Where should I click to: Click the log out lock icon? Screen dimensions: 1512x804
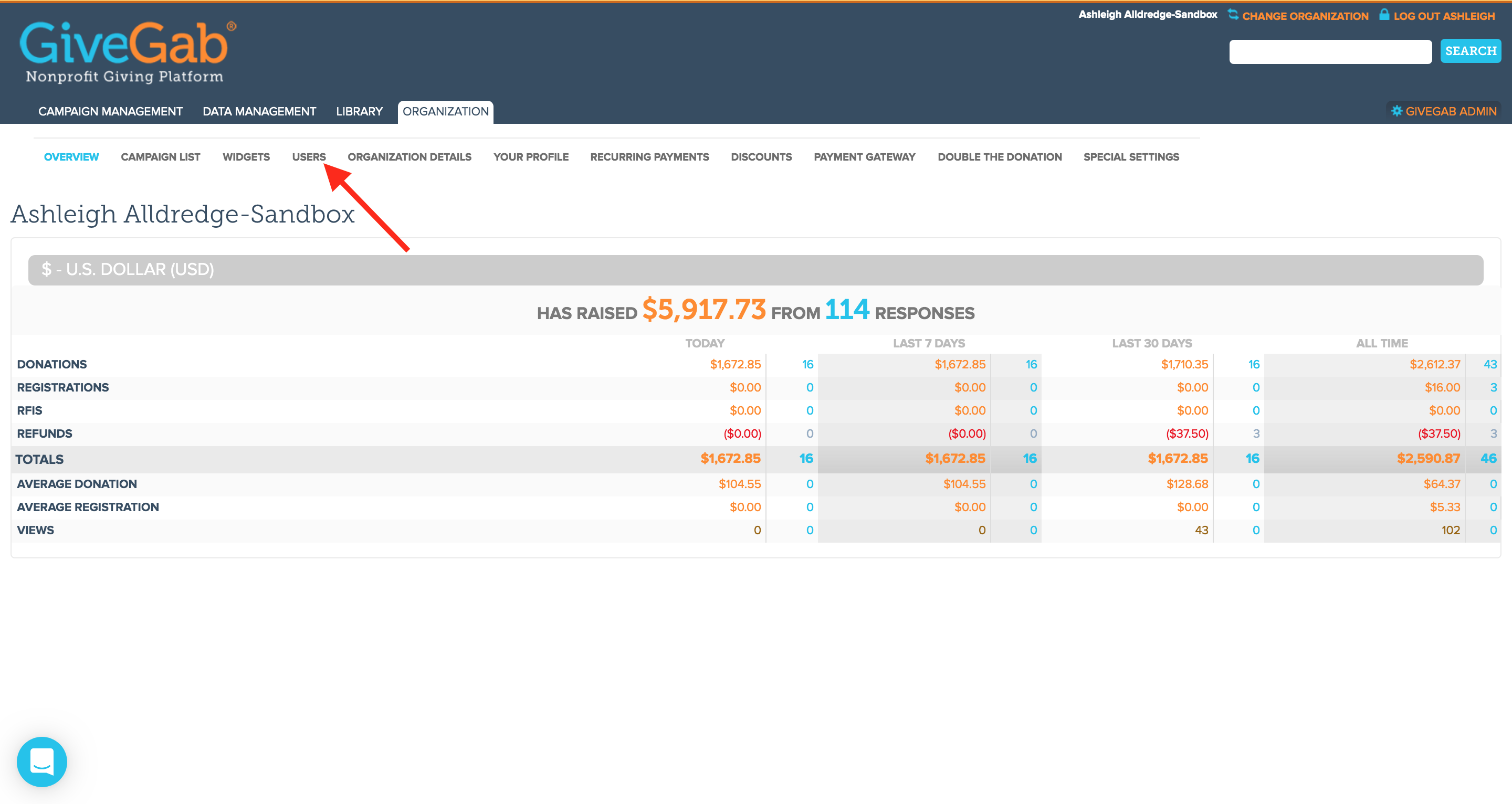point(1384,15)
